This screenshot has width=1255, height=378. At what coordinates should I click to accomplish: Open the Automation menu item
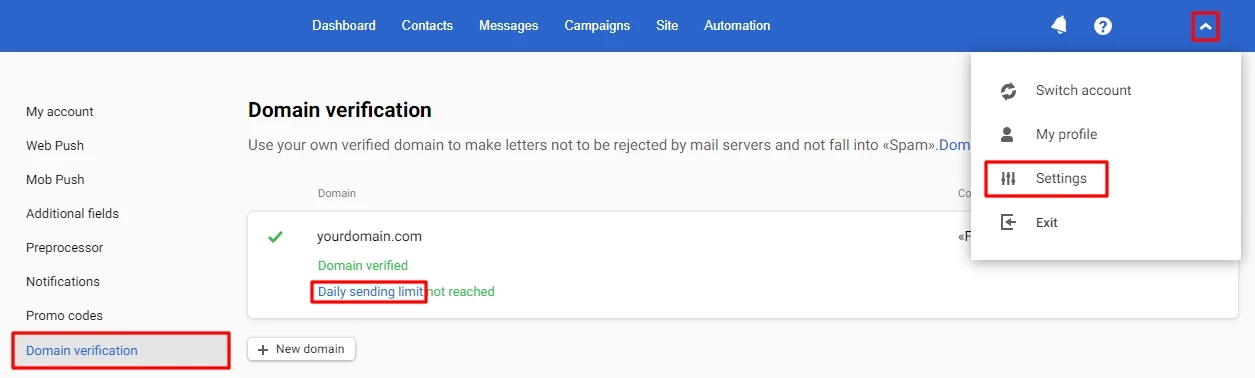point(737,26)
